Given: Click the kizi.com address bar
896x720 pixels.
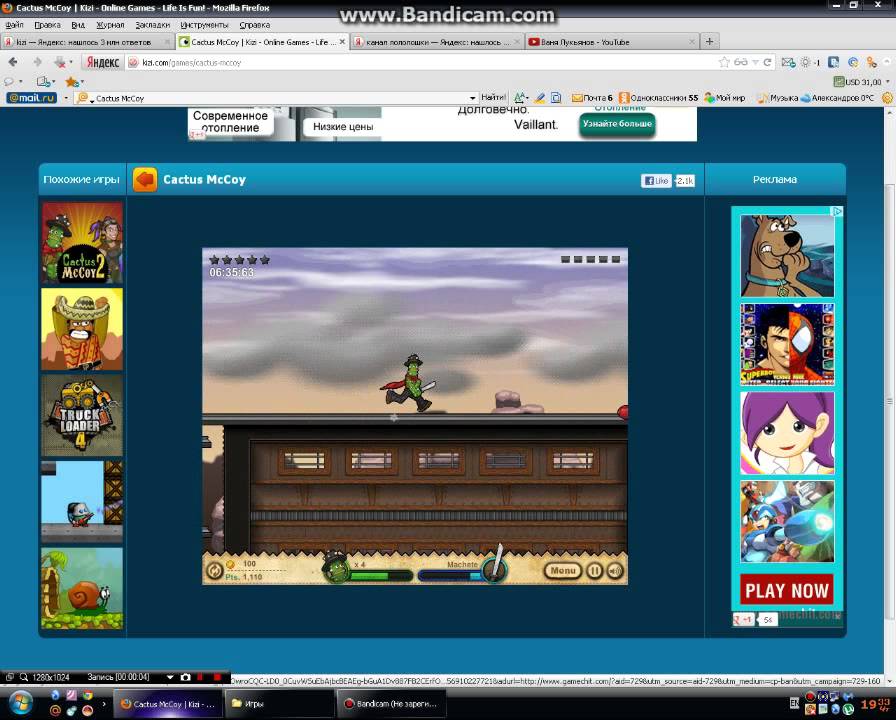Looking at the screenshot, I should pyautogui.click(x=423, y=62).
